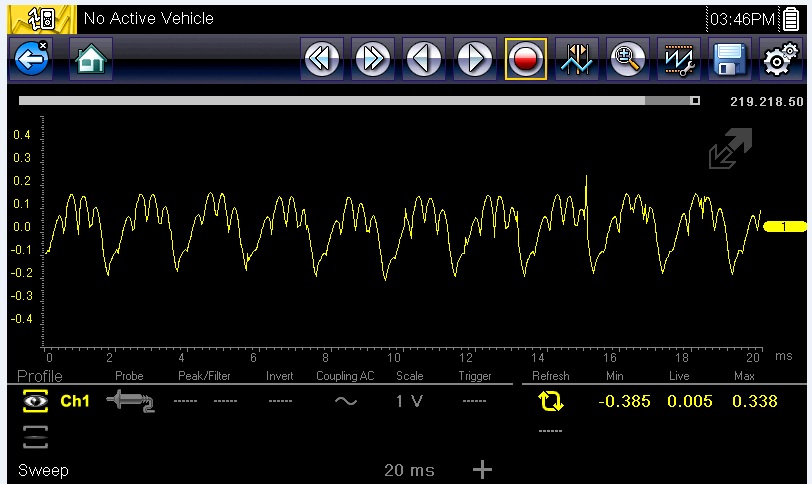812x484 pixels.
Task: Step forward one frame
Action: click(x=475, y=60)
